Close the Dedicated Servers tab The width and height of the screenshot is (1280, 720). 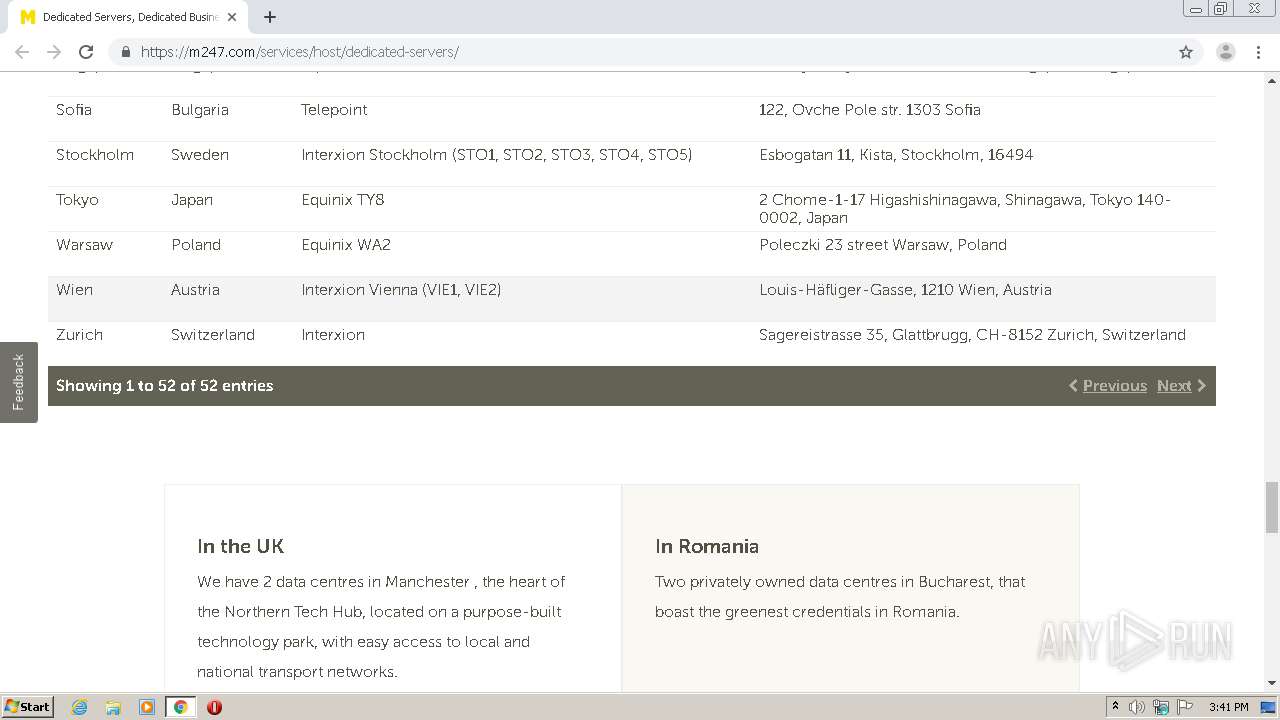(232, 17)
